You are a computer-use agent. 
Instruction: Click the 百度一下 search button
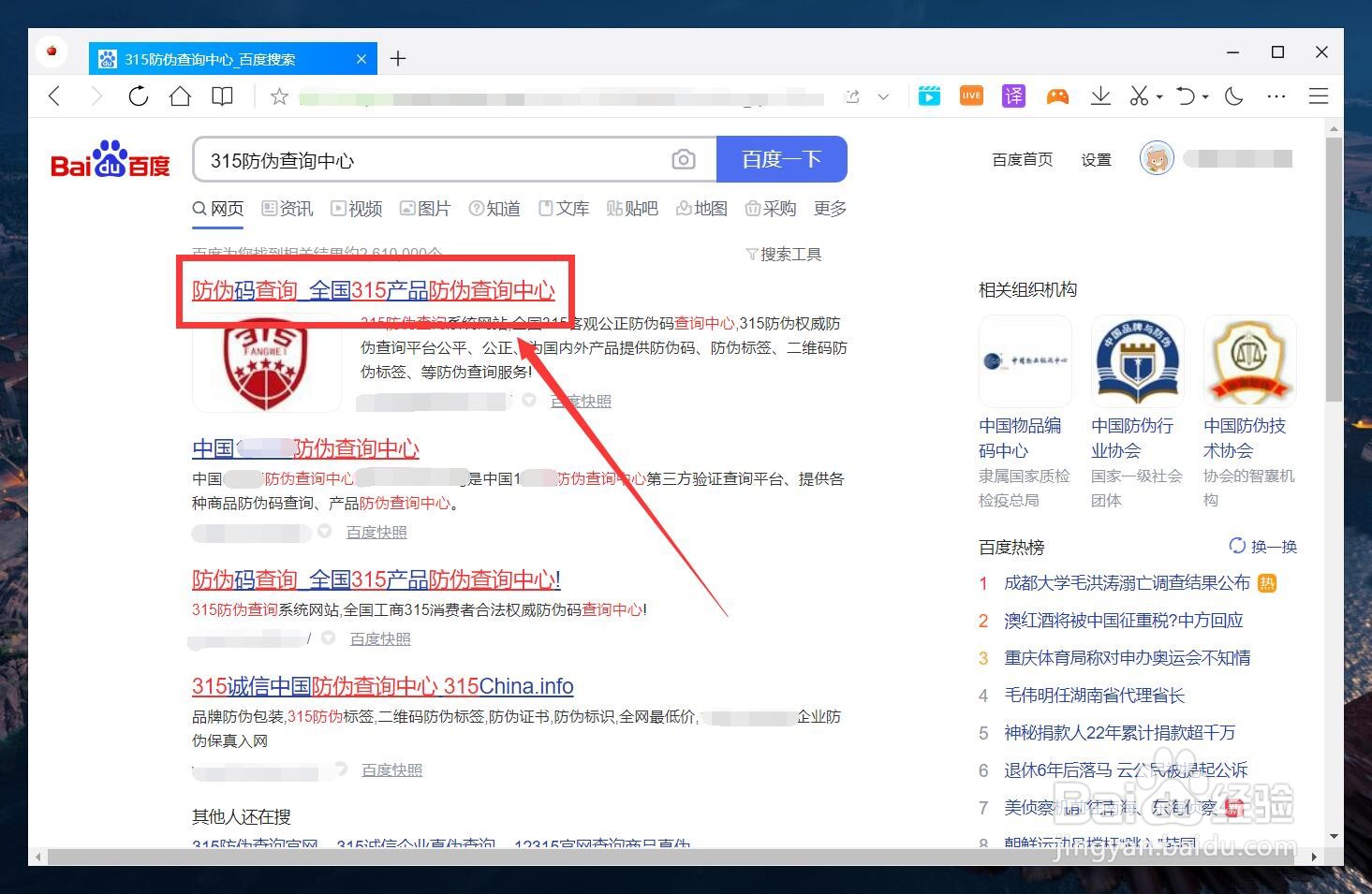(x=782, y=160)
